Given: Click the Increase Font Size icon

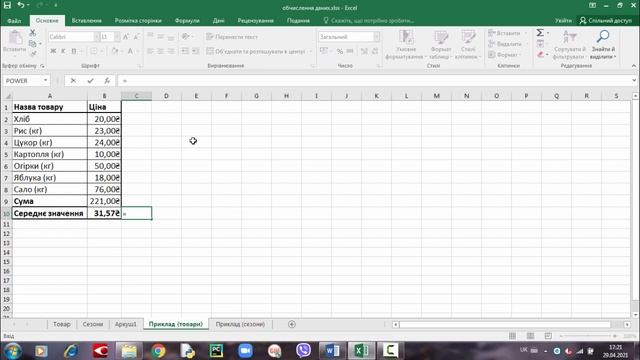Looking at the screenshot, I should [x=126, y=37].
